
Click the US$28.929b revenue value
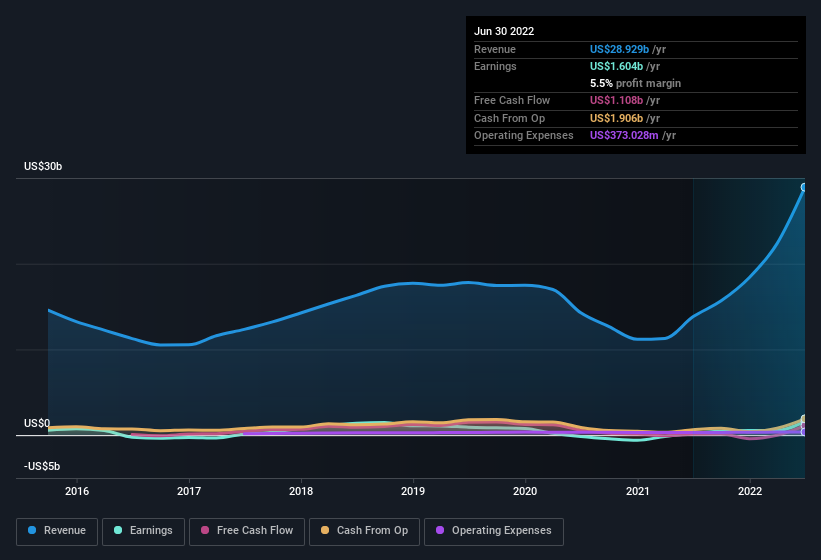pos(619,49)
